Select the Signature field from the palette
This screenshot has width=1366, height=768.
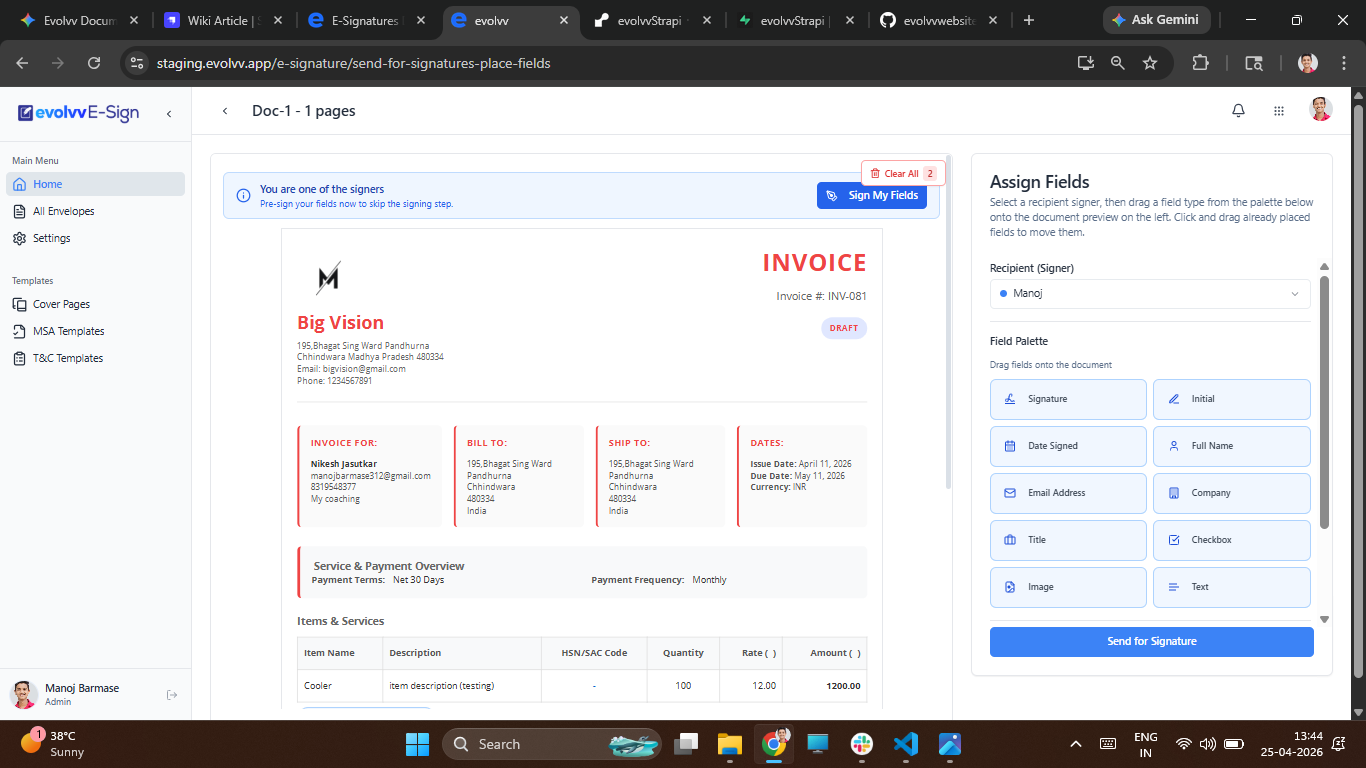1068,399
